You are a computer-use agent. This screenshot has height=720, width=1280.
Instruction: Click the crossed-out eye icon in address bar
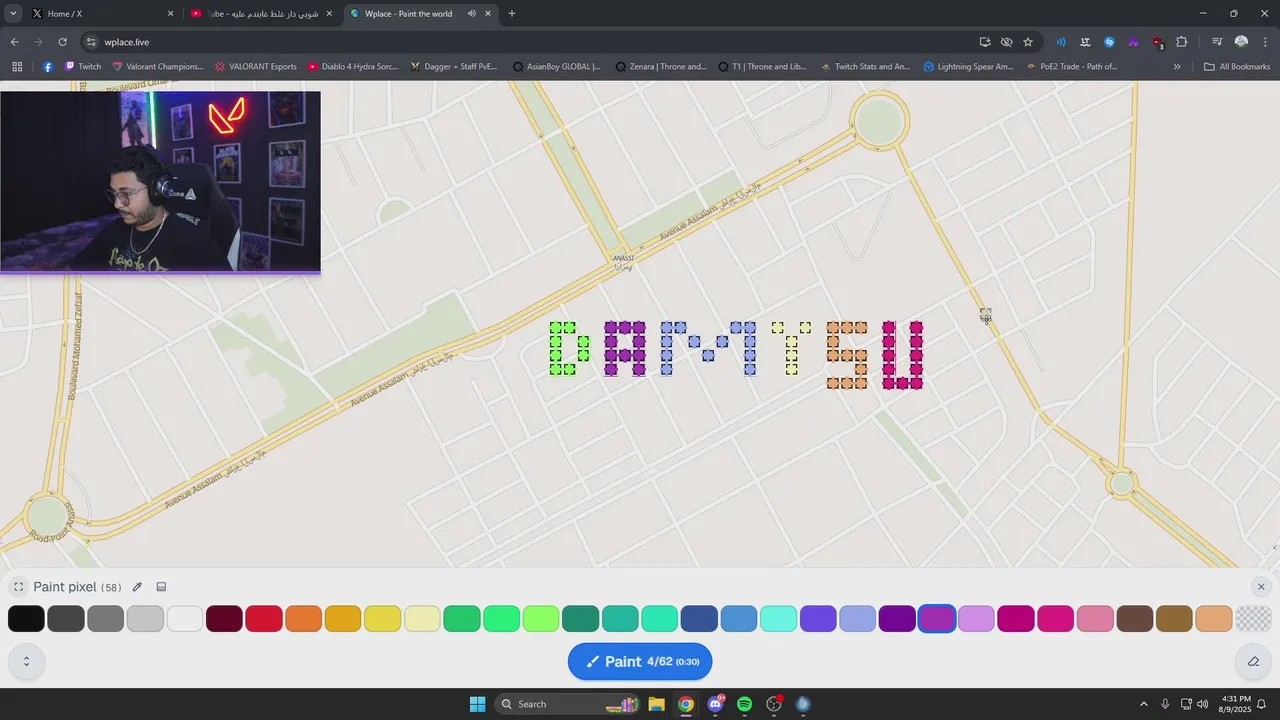(1007, 42)
